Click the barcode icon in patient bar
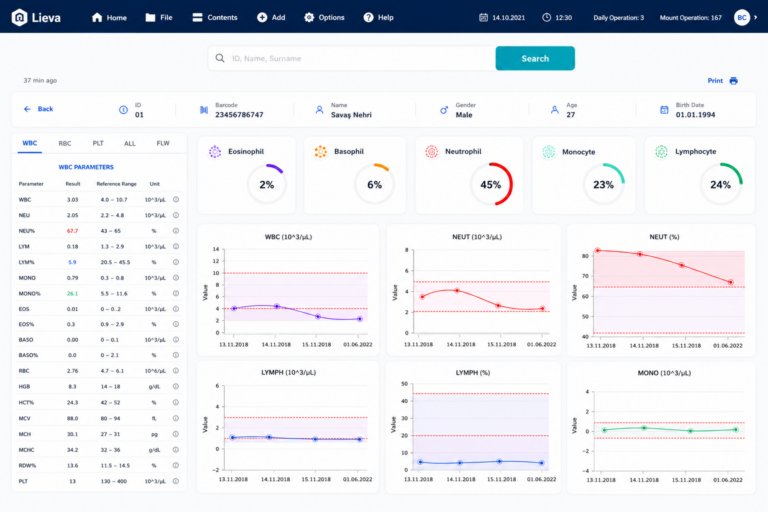Viewport: 768px width, 512px height. (x=204, y=110)
